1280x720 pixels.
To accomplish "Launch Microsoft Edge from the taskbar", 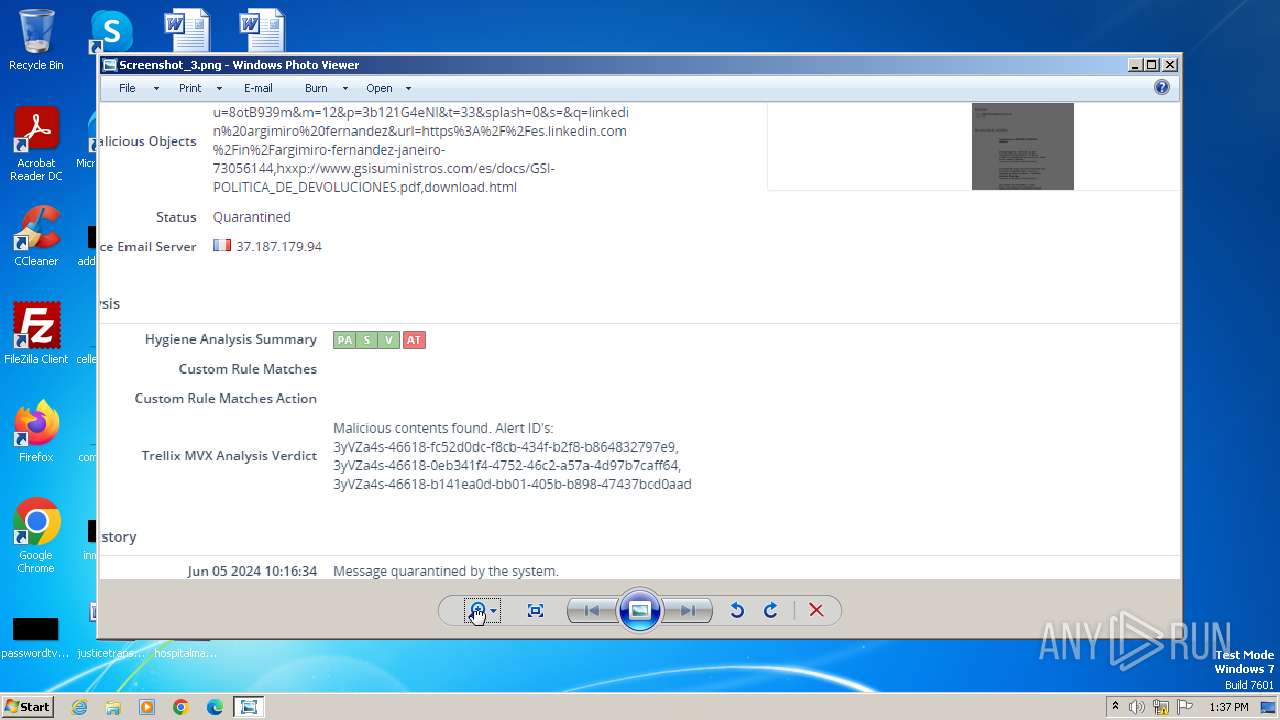I will click(x=215, y=707).
